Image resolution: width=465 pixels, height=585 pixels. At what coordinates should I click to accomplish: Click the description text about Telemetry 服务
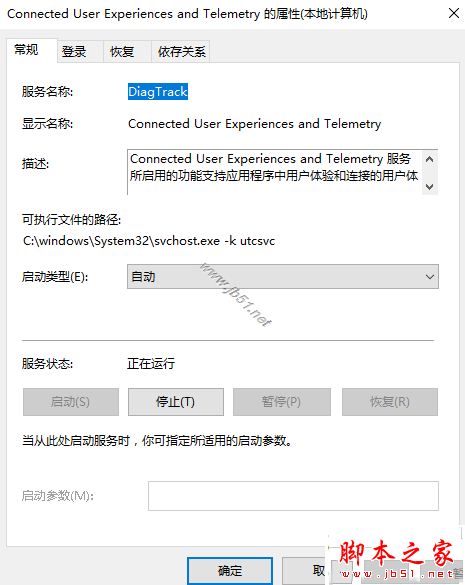coord(274,167)
